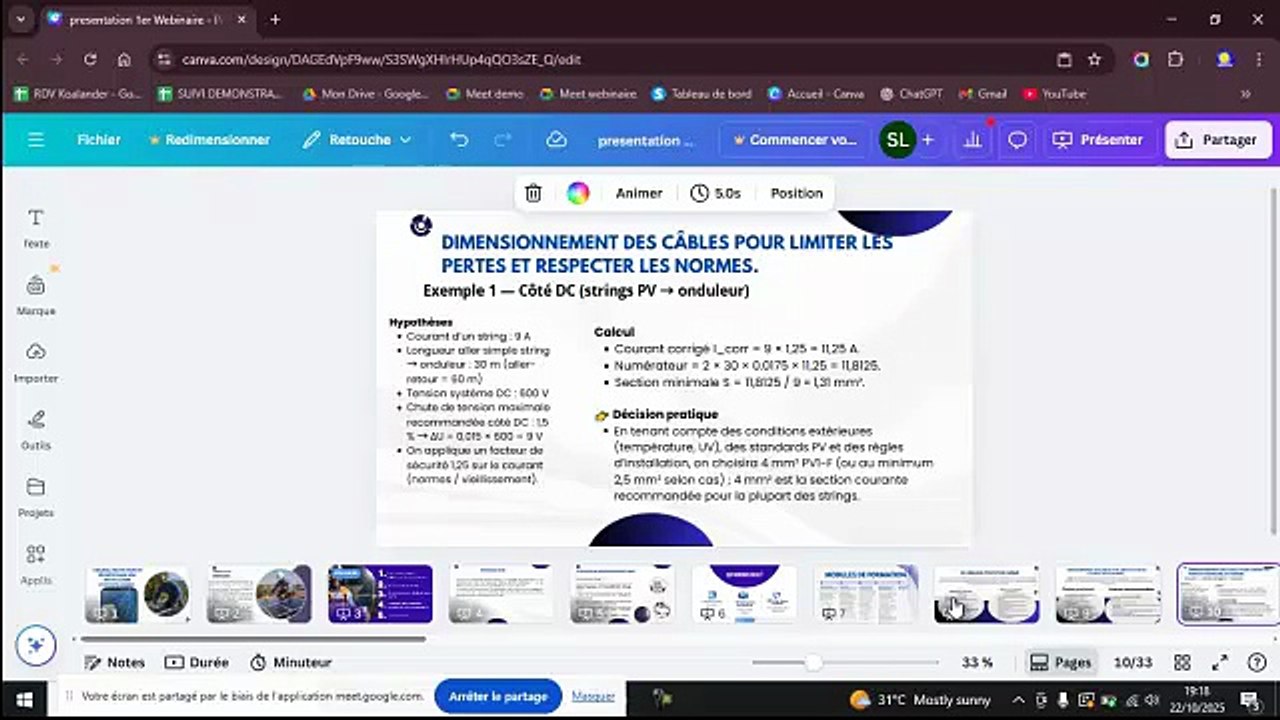Open the Tableau de bord bookmark
Image resolution: width=1280 pixels, height=720 pixels.
coord(701,93)
